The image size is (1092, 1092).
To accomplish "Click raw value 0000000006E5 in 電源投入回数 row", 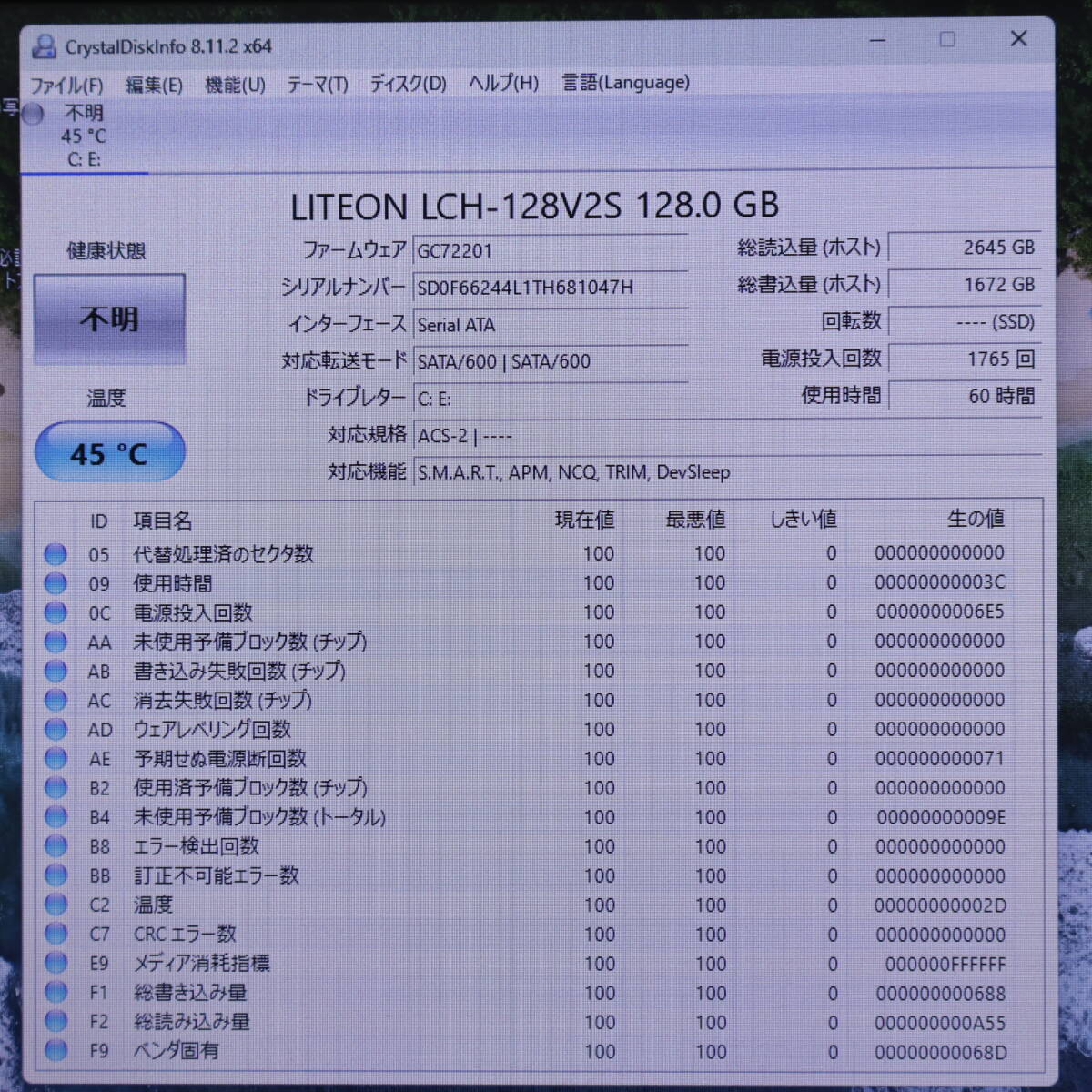I will click(x=940, y=612).
